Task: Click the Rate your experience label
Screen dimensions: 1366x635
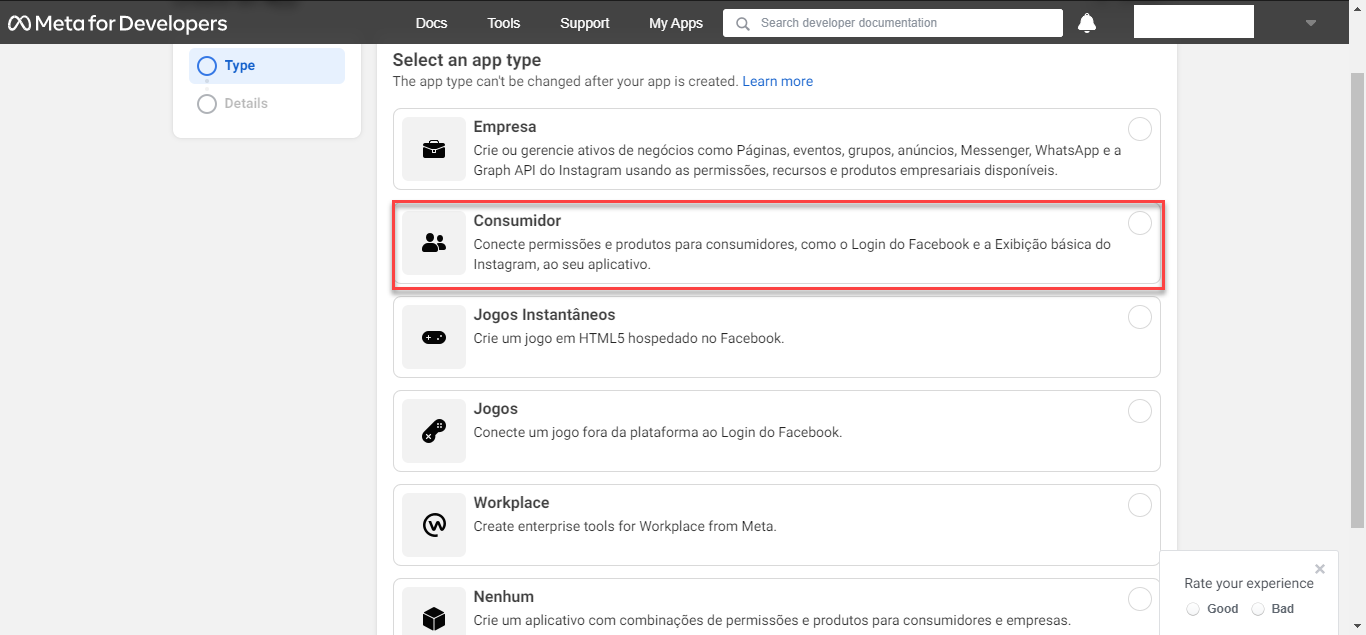Action: pos(1249,583)
